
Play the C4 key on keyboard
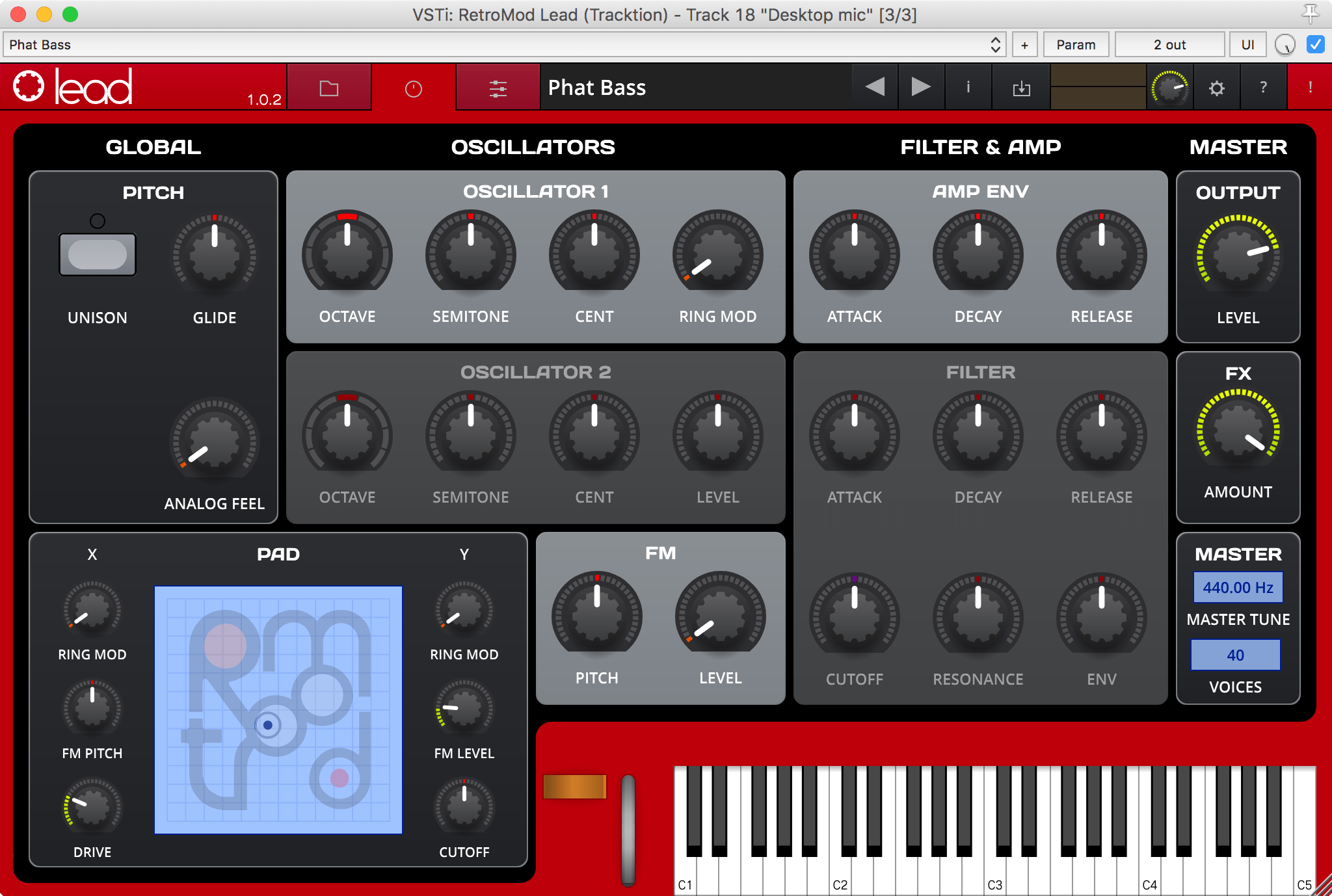(1150, 875)
